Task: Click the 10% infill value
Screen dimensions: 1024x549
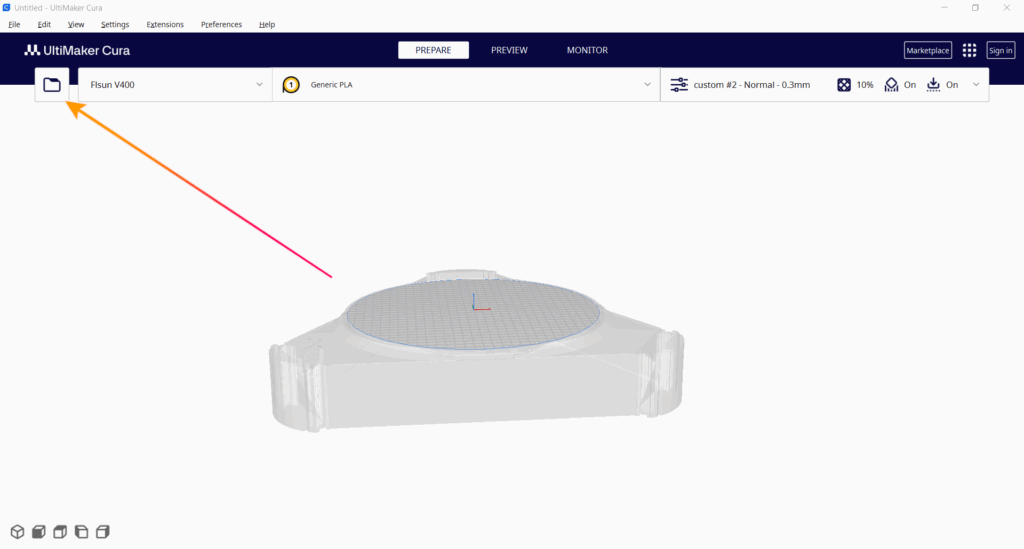Action: click(x=865, y=85)
